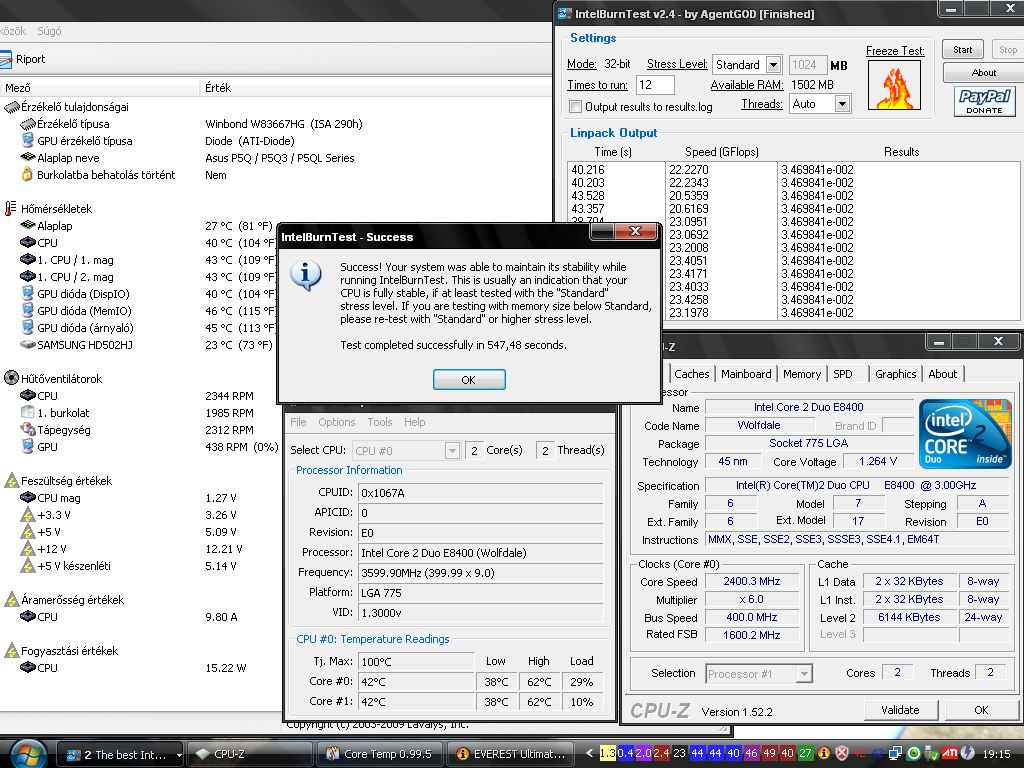Click the Hőmérsékletek thermometer icon
The image size is (1024, 768).
(10, 208)
